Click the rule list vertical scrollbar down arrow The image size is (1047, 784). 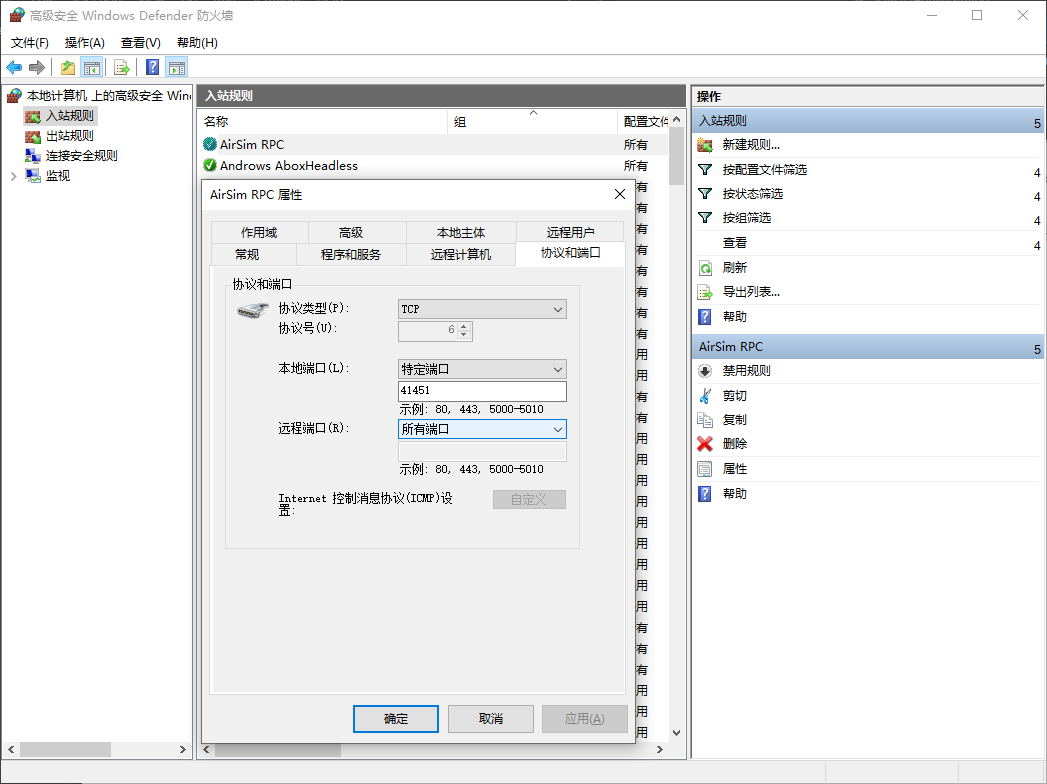coord(676,733)
